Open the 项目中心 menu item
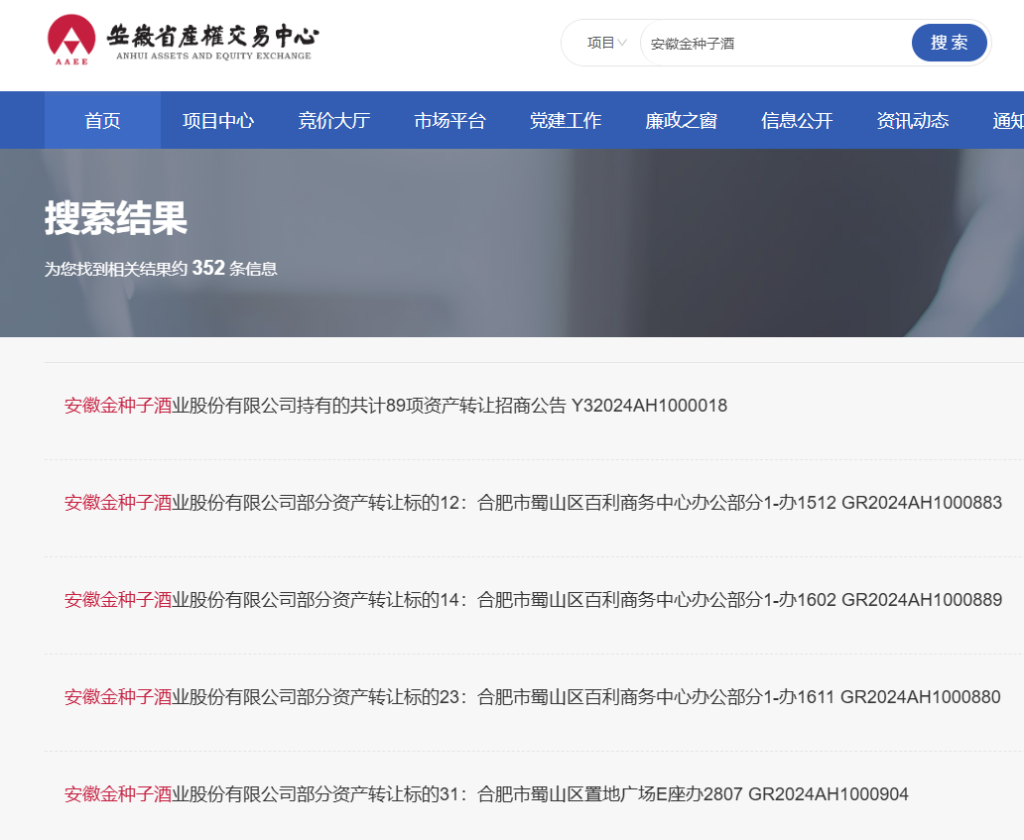The width and height of the screenshot is (1024, 840). coord(218,120)
